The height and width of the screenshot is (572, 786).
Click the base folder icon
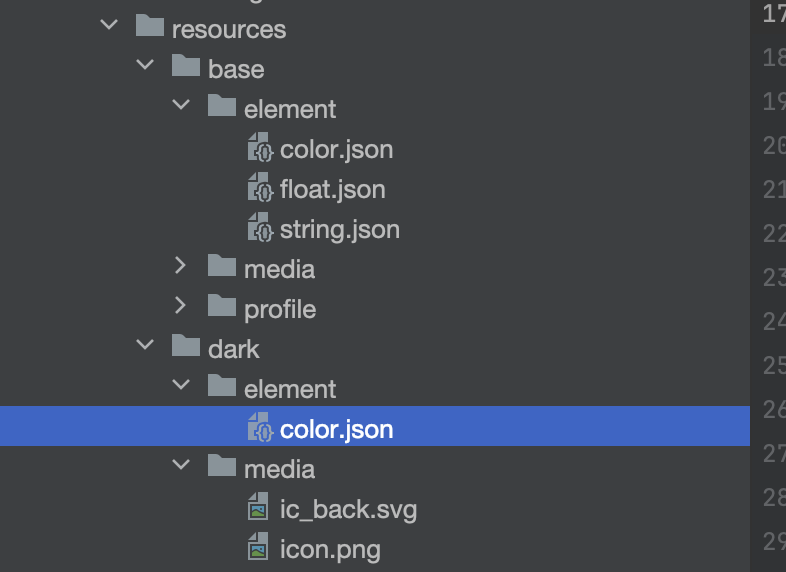tap(186, 67)
